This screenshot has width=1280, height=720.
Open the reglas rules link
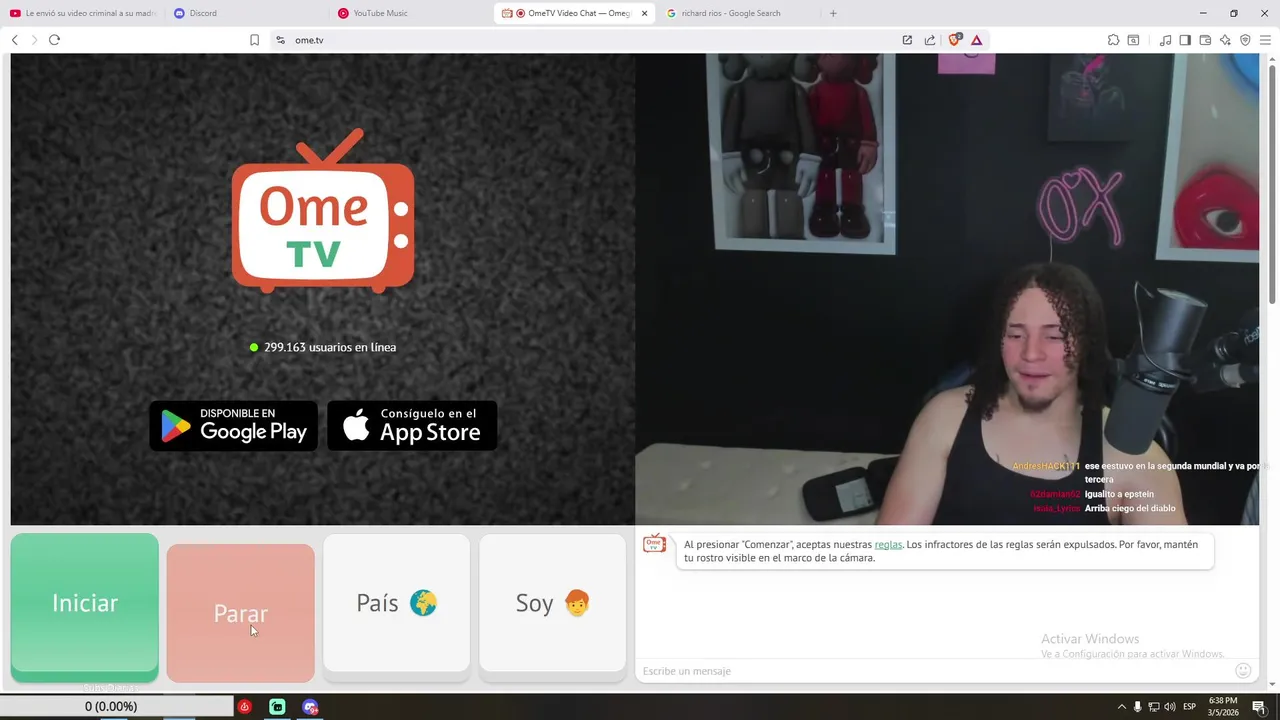(x=888, y=545)
